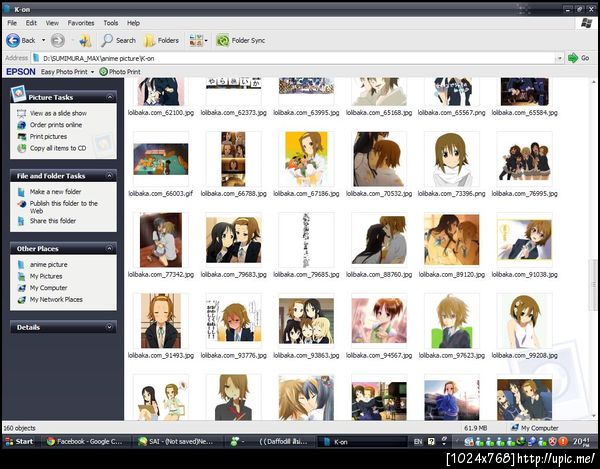Select thumbnail lolibaka.com_79685.jpg
Image resolution: width=600 pixels, height=469 pixels.
[x=306, y=240]
